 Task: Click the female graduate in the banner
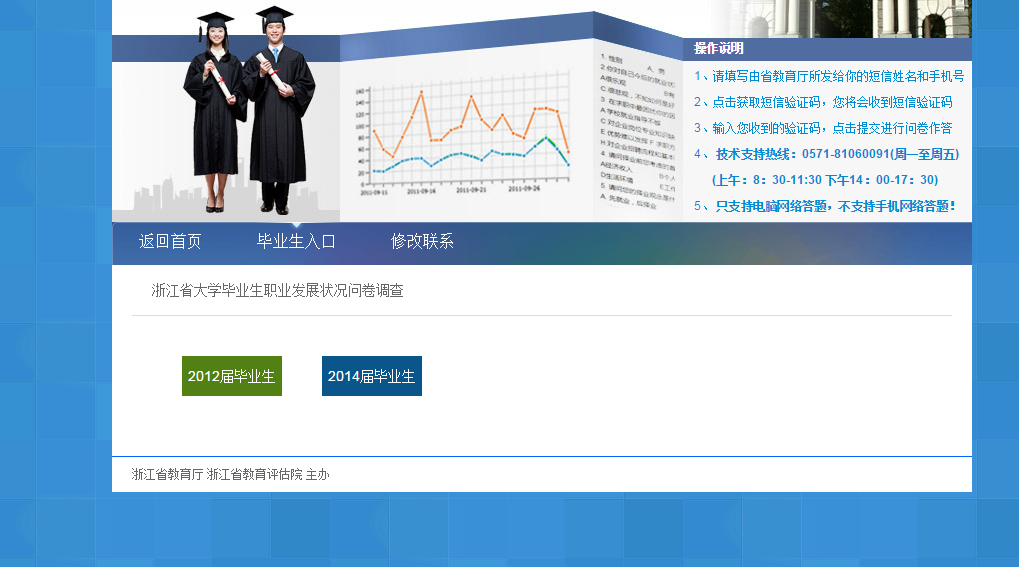click(x=215, y=110)
